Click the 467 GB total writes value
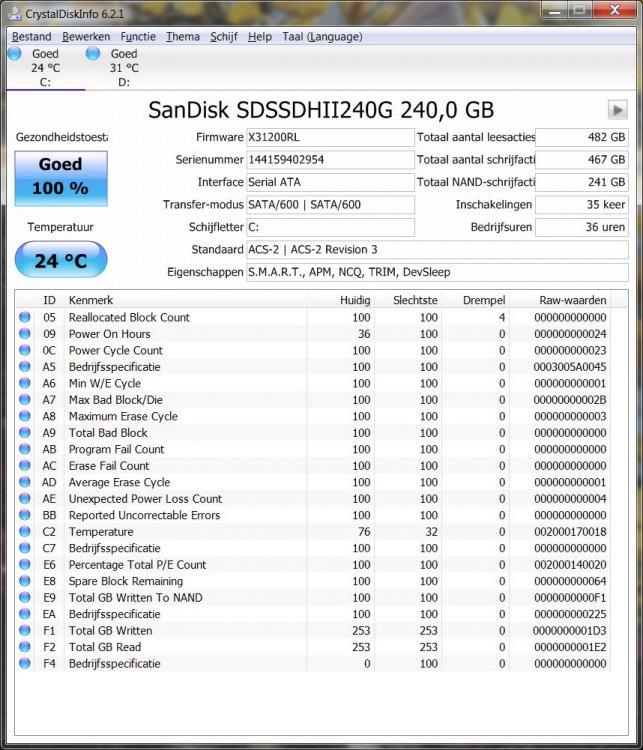Screen dimensions: 643x750 point(582,160)
